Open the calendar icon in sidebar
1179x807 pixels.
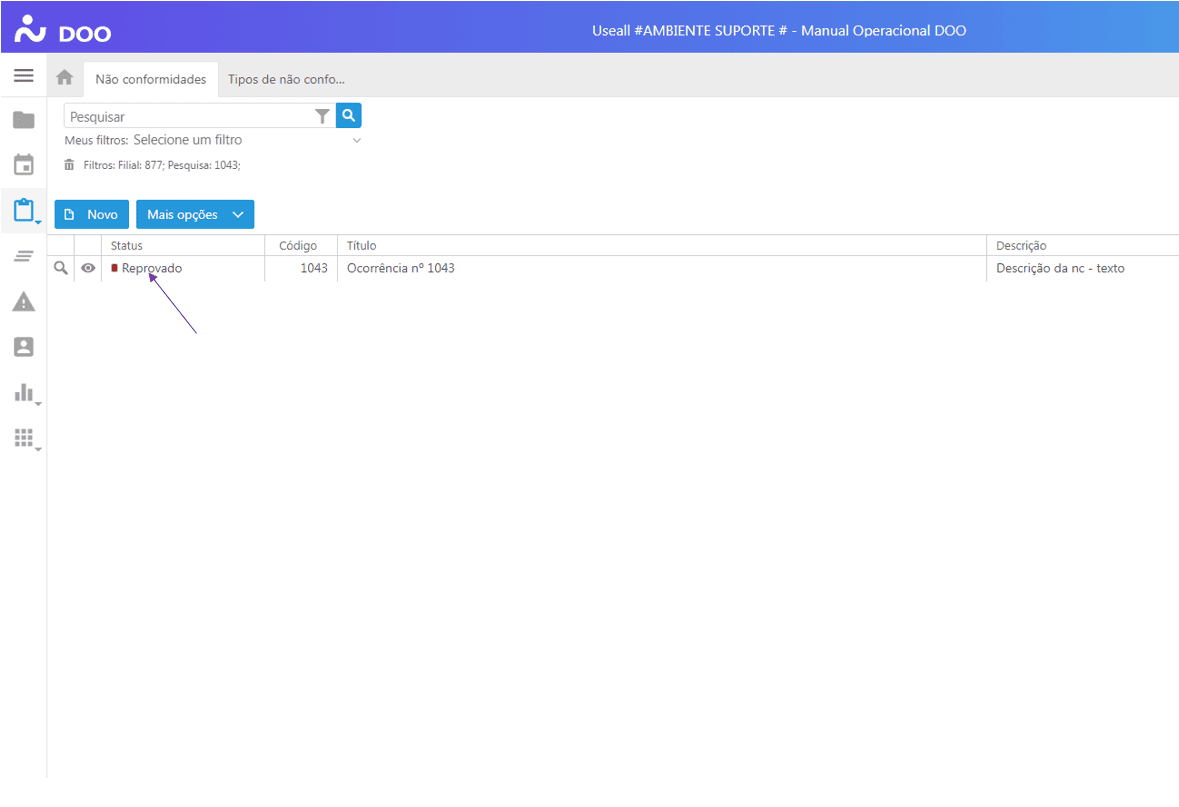point(23,165)
